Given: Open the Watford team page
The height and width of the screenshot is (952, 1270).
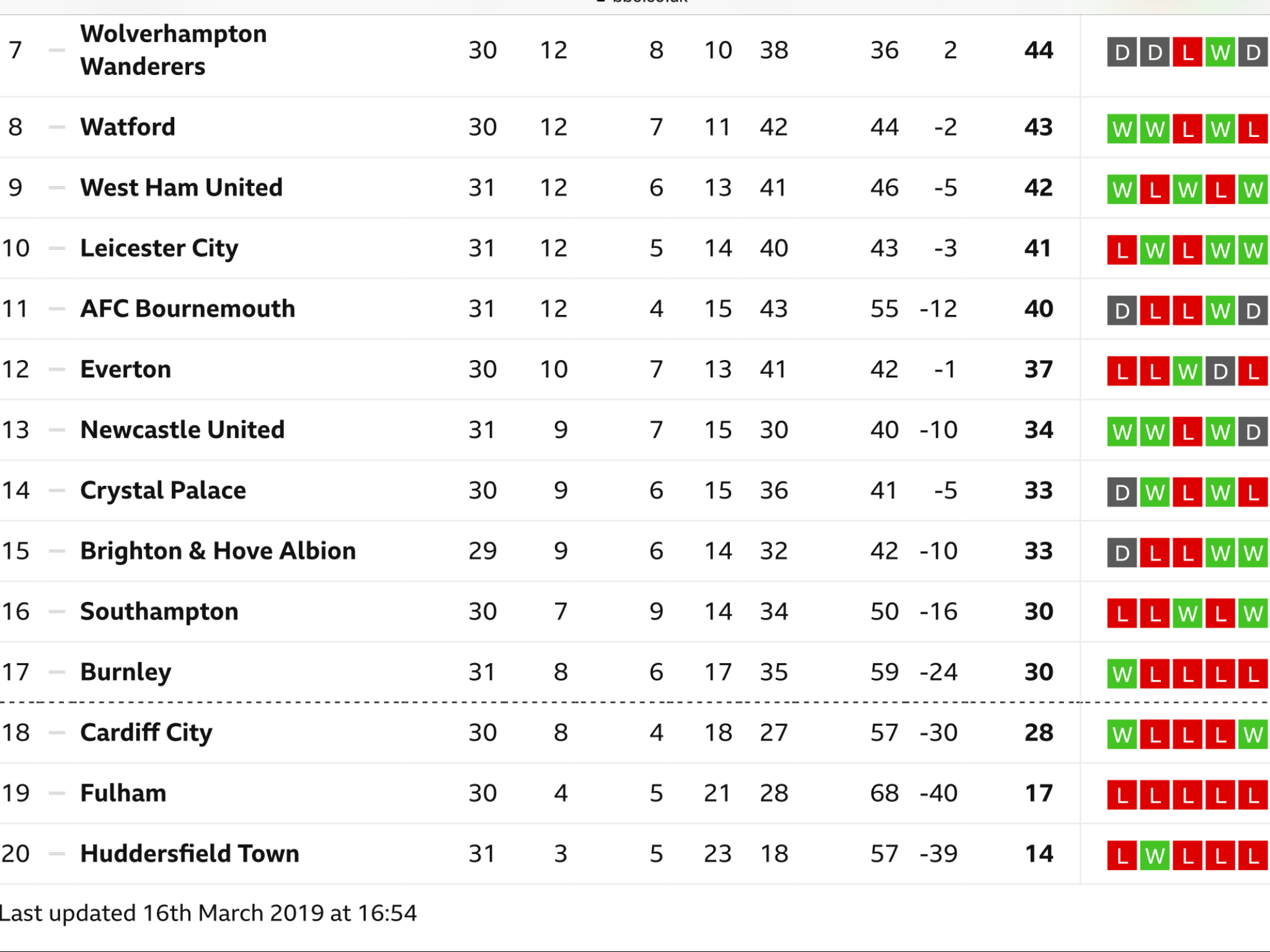Looking at the screenshot, I should [x=128, y=127].
